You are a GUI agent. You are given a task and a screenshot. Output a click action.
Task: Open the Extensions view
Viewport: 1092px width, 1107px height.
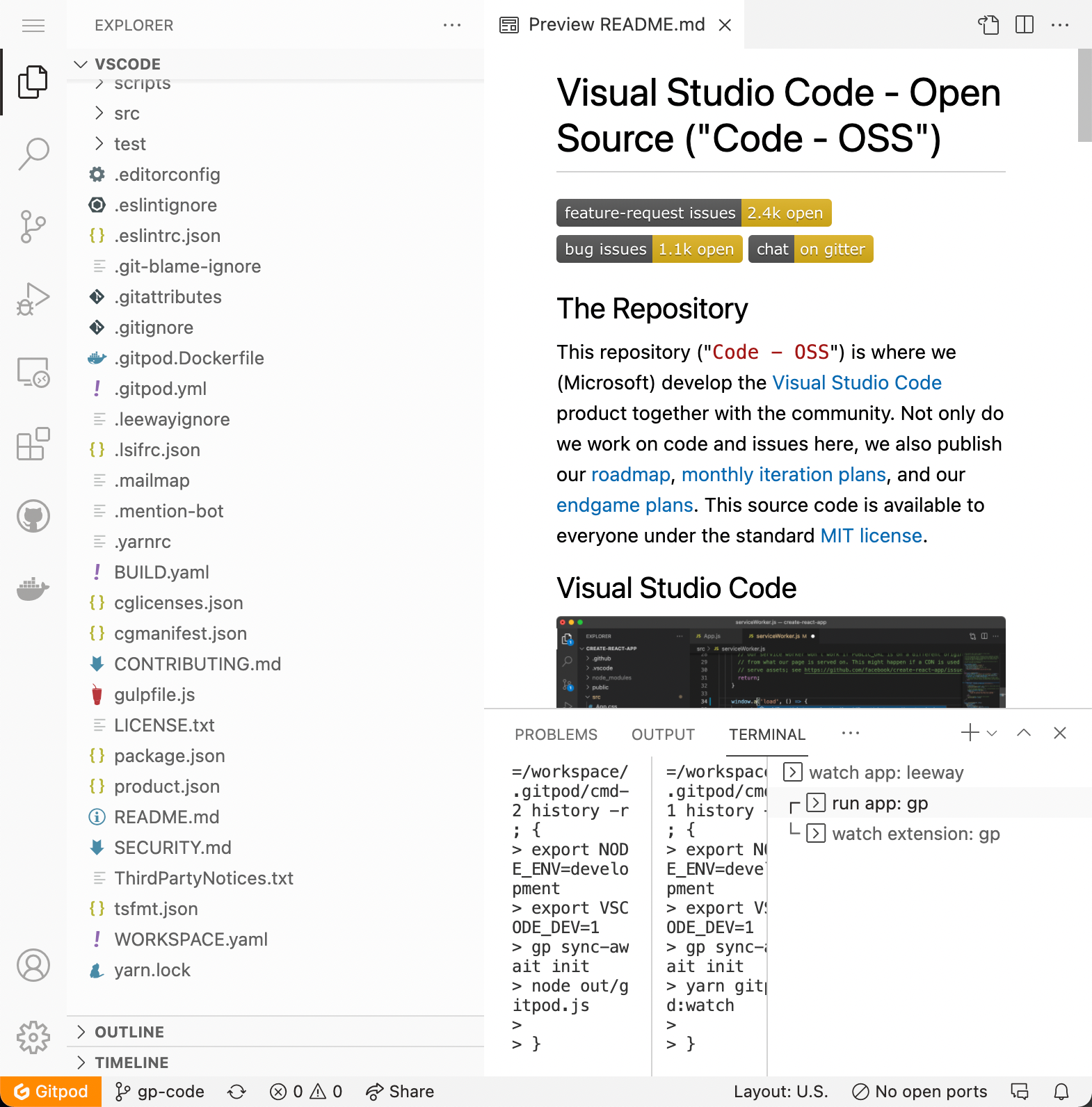tap(33, 444)
